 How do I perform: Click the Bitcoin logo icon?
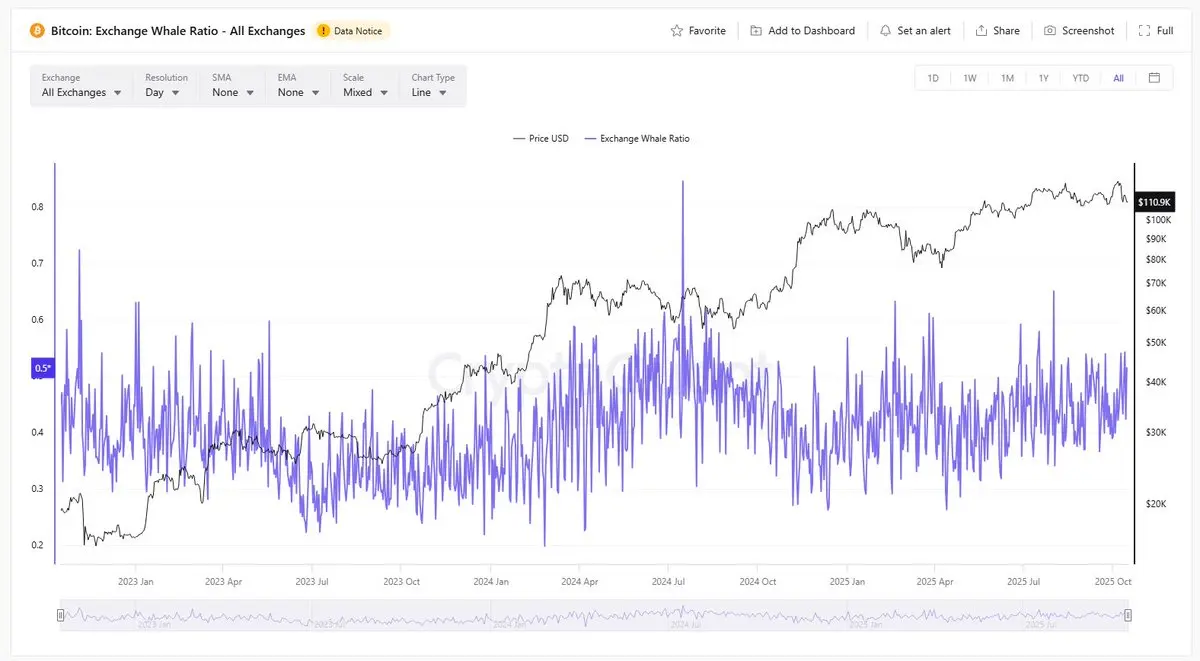tap(38, 31)
